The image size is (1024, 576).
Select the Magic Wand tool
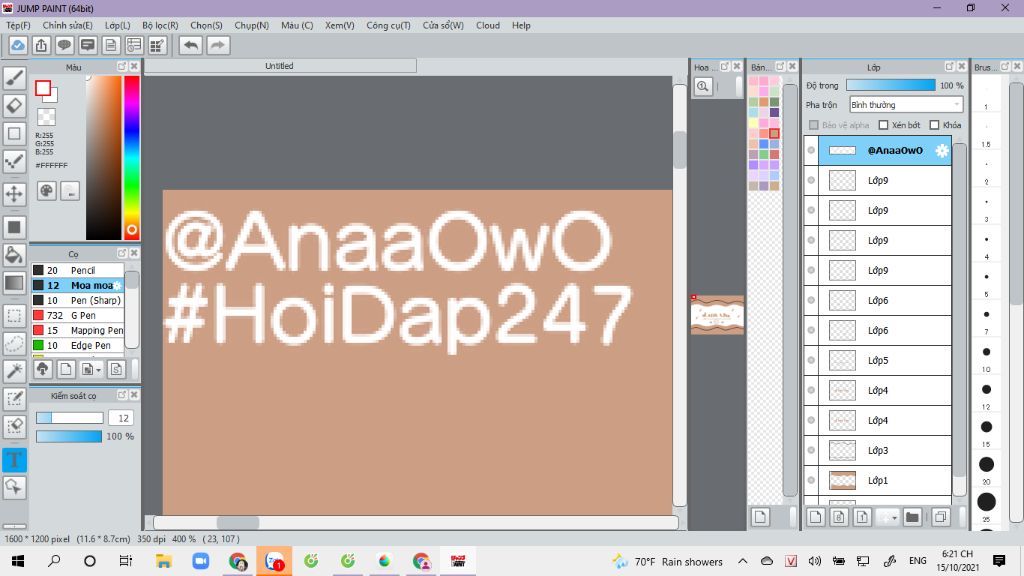pyautogui.click(x=14, y=371)
